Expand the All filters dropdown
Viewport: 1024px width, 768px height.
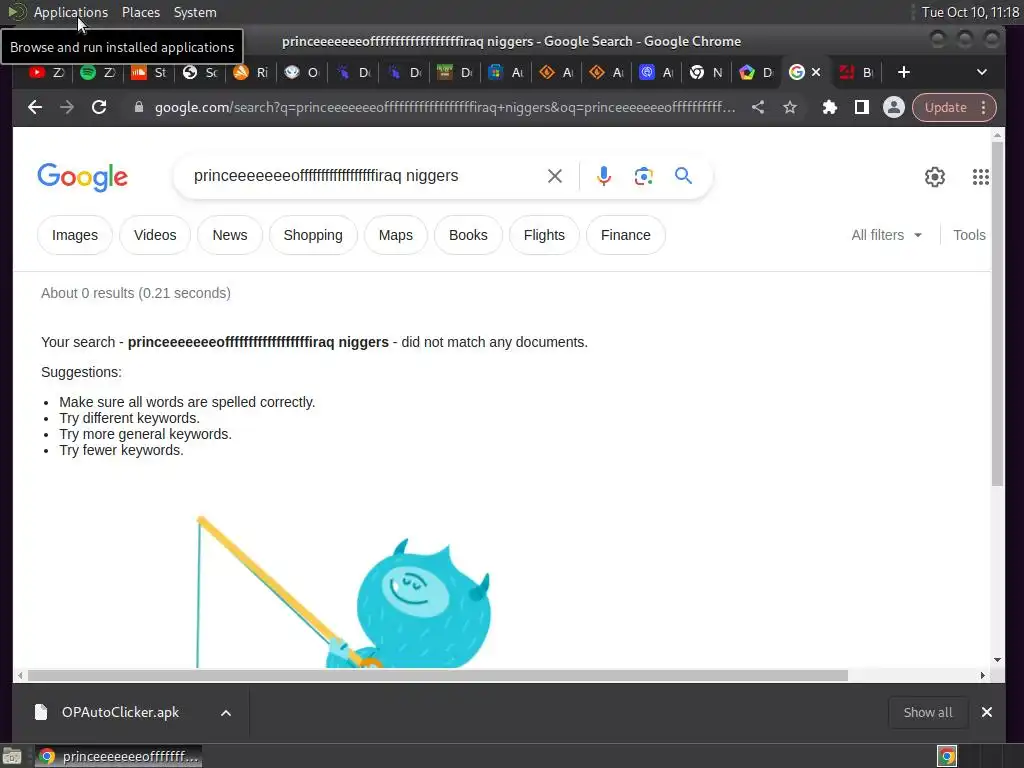coord(886,235)
